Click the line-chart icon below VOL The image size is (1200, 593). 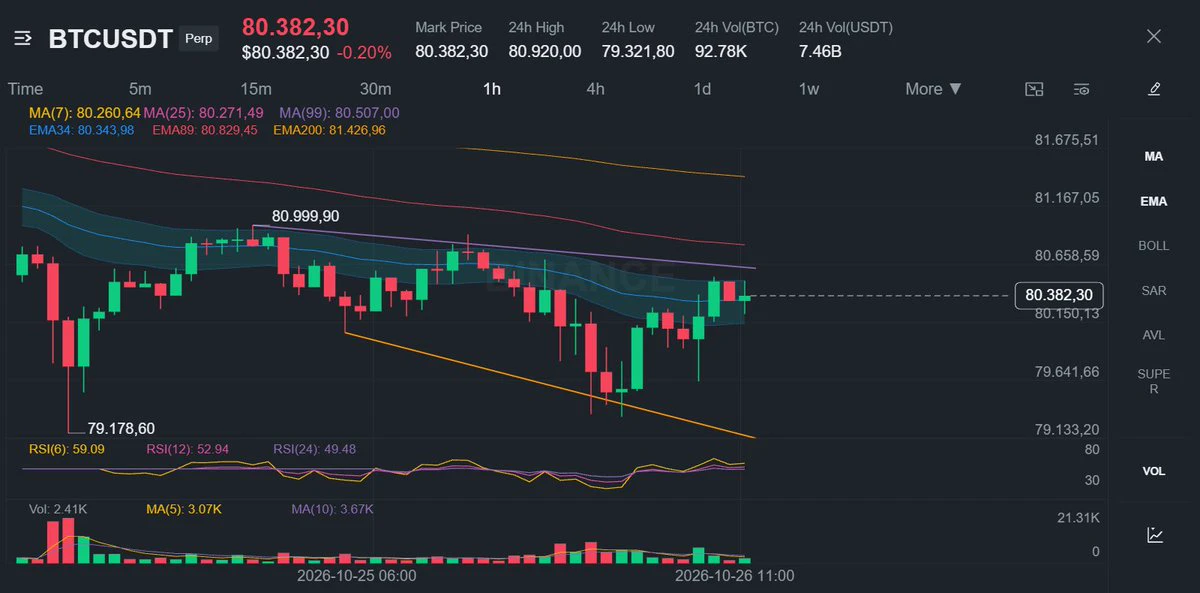coord(1154,535)
